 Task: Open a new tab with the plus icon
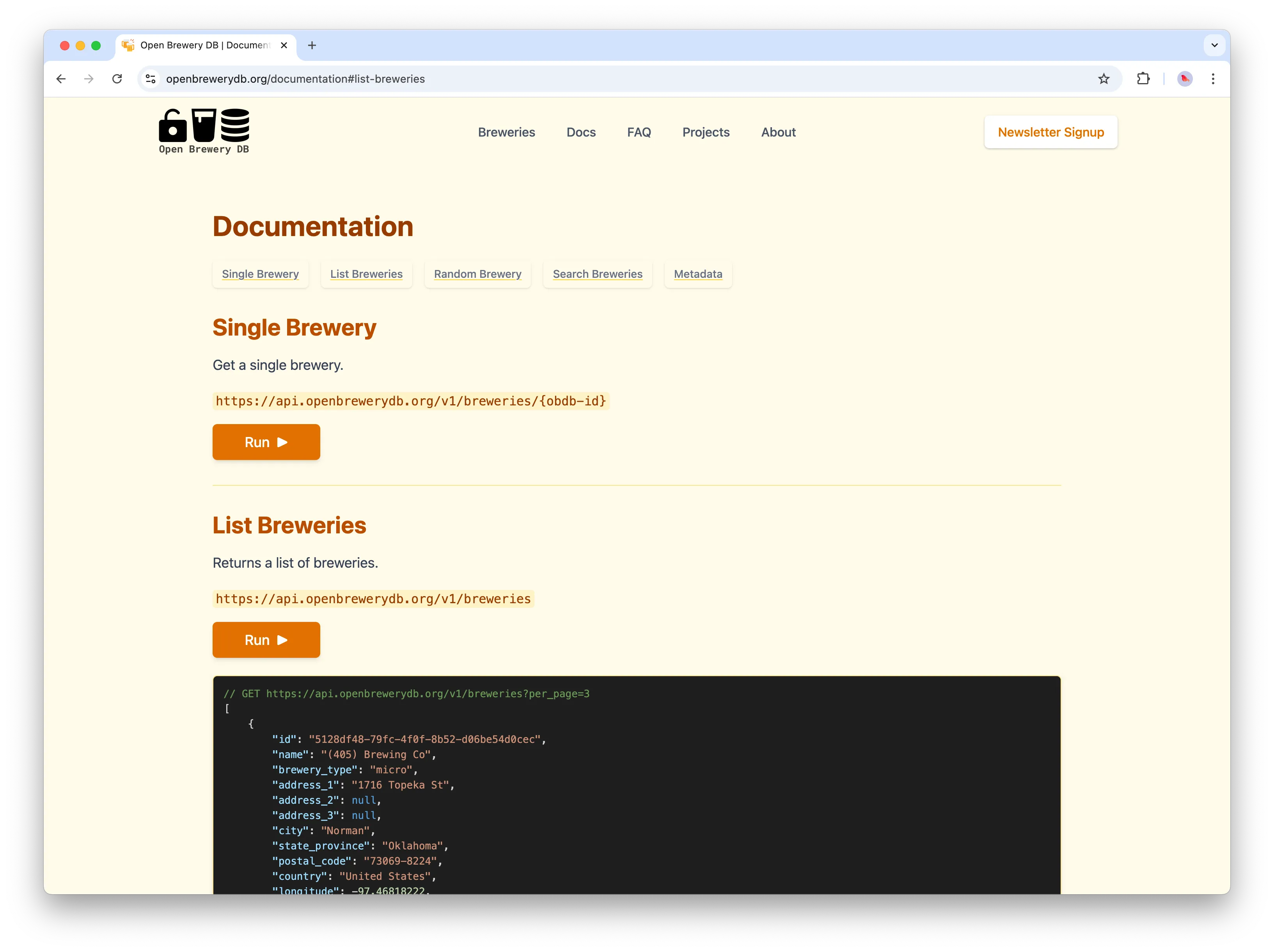coord(312,46)
